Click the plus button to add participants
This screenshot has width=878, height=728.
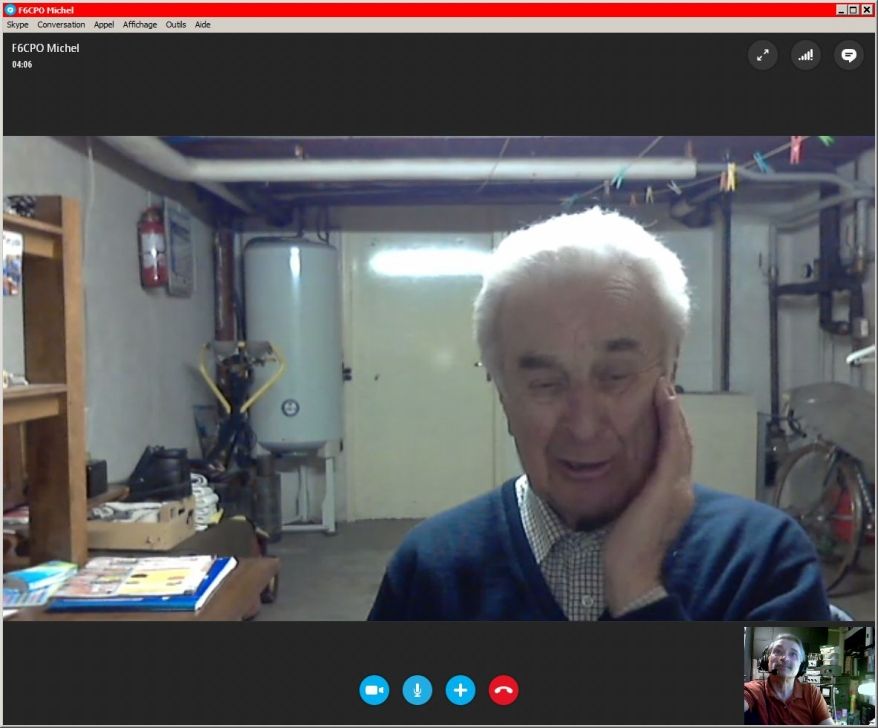[460, 690]
